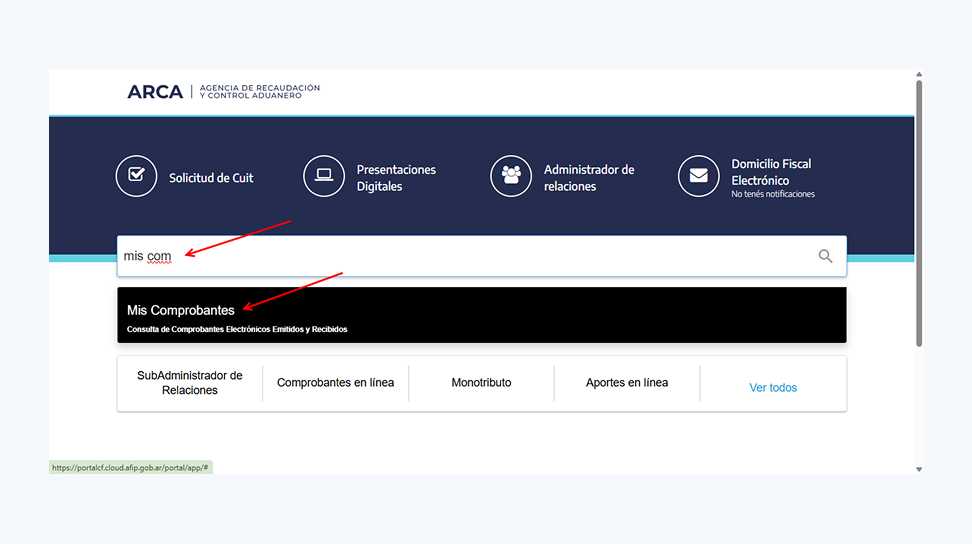Image resolution: width=972 pixels, height=544 pixels.
Task: Click the page's vertical scrollbar thumb
Action: (x=919, y=213)
